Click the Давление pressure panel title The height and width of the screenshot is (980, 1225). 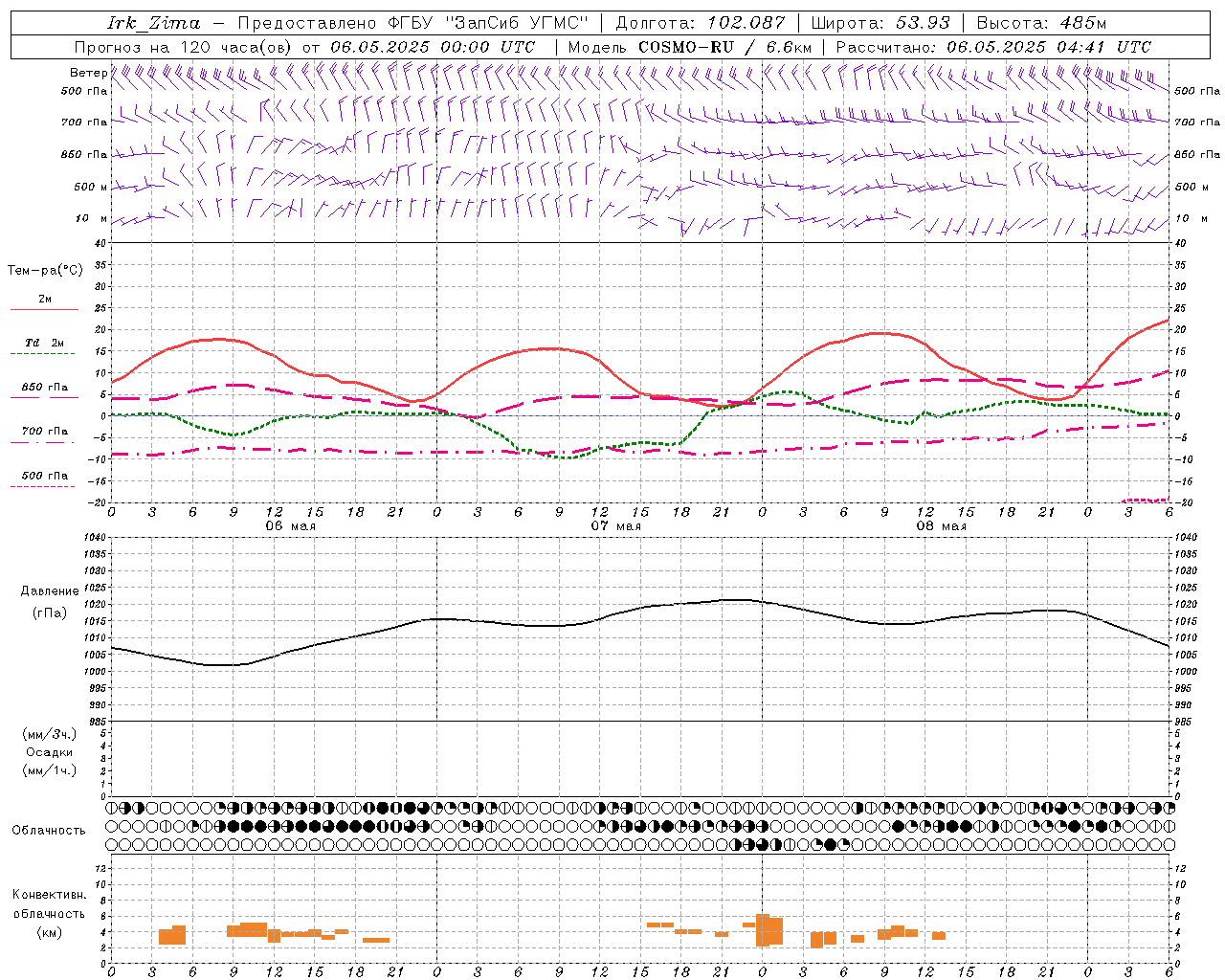pyautogui.click(x=50, y=591)
